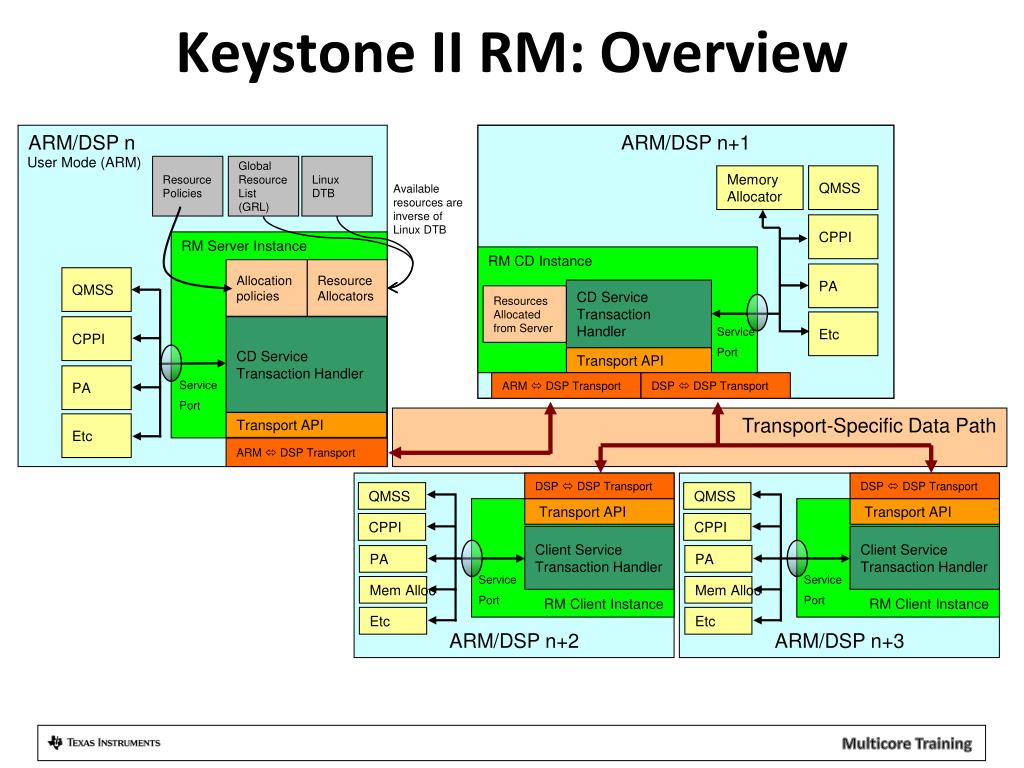Select the Etc box in ARM/DSP n+2
This screenshot has width=1024, height=768.
pos(392,621)
